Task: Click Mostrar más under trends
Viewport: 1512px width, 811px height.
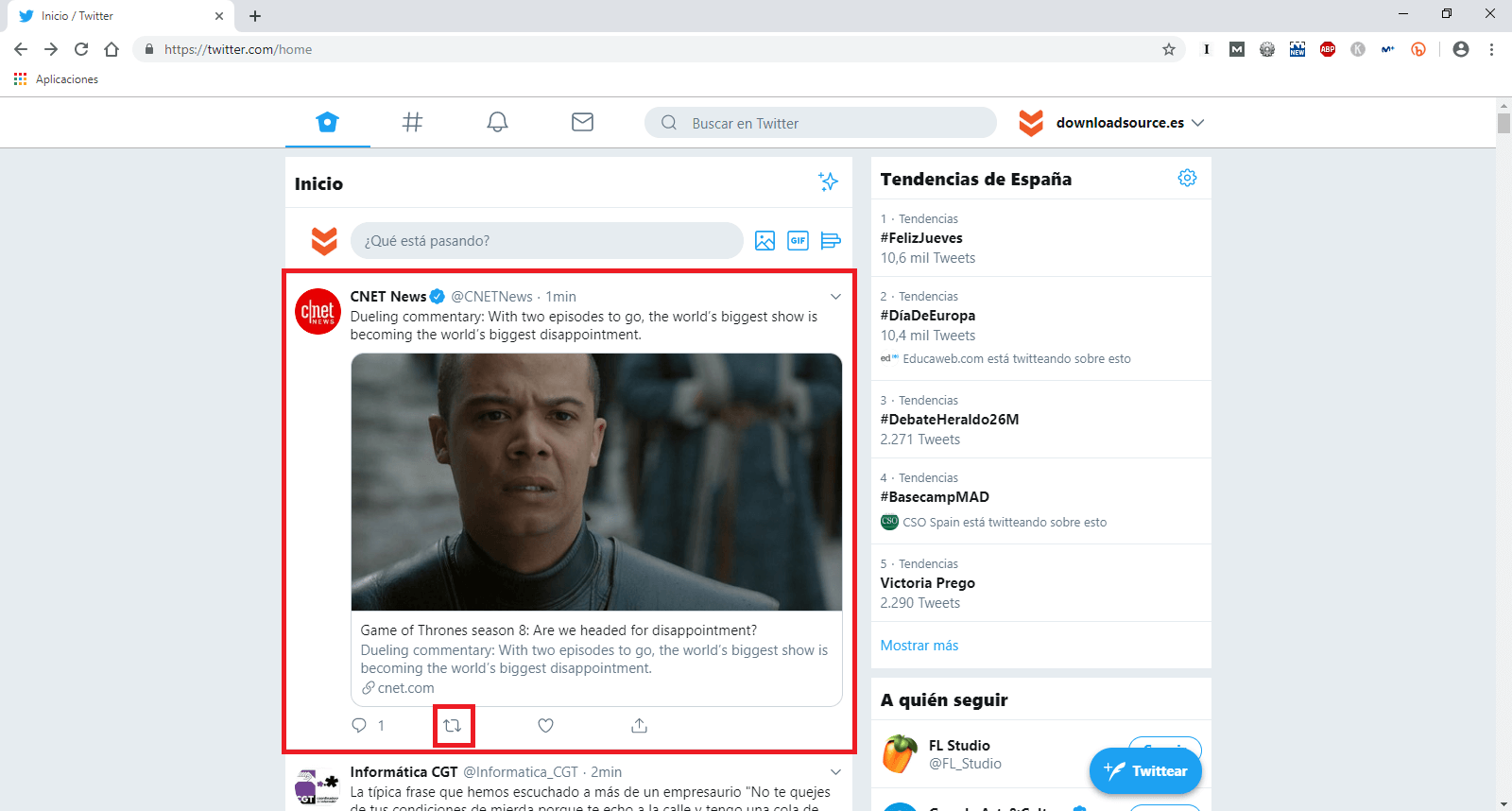Action: point(919,646)
